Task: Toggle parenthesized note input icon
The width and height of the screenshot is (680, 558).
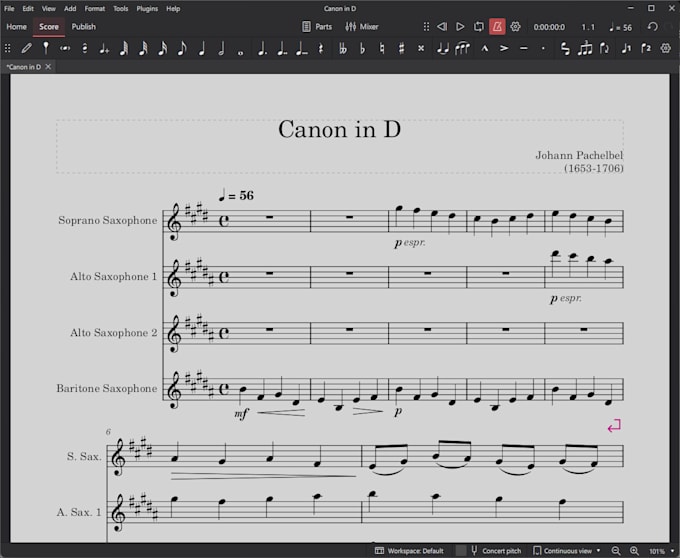Action: coord(65,49)
